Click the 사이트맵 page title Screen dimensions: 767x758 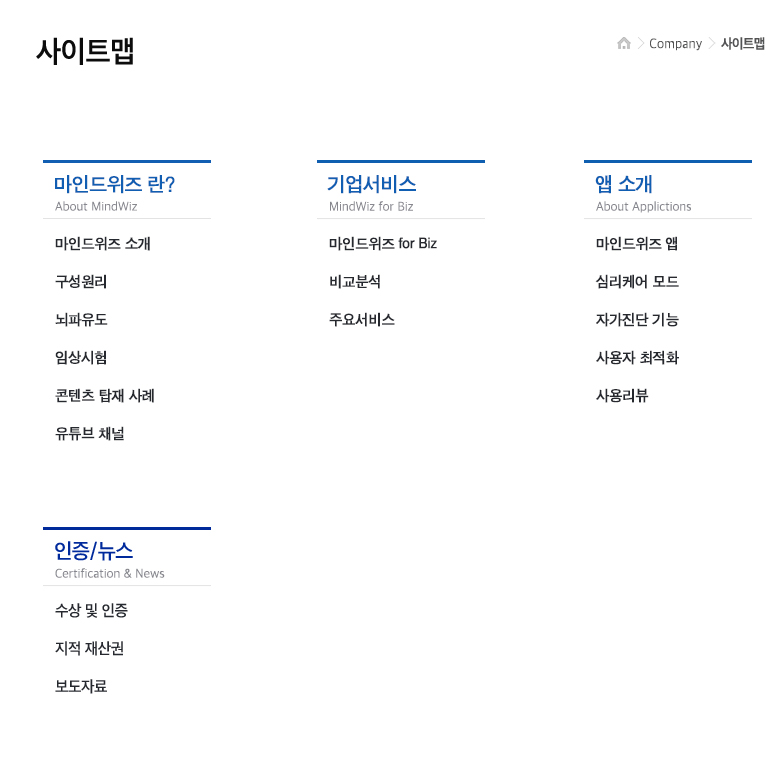(85, 51)
